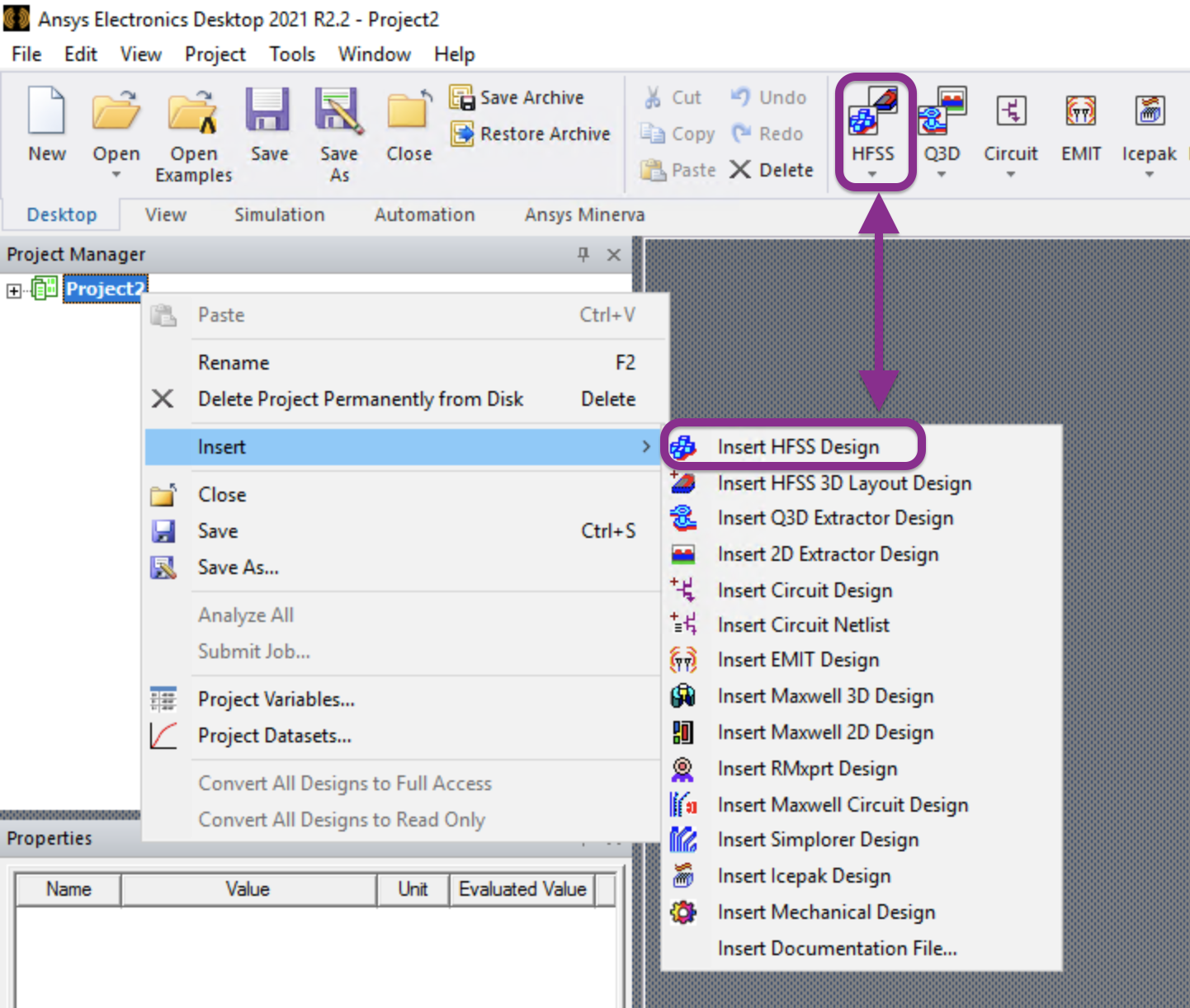1190x1008 pixels.
Task: Select Insert Circuit Design
Action: point(862,591)
